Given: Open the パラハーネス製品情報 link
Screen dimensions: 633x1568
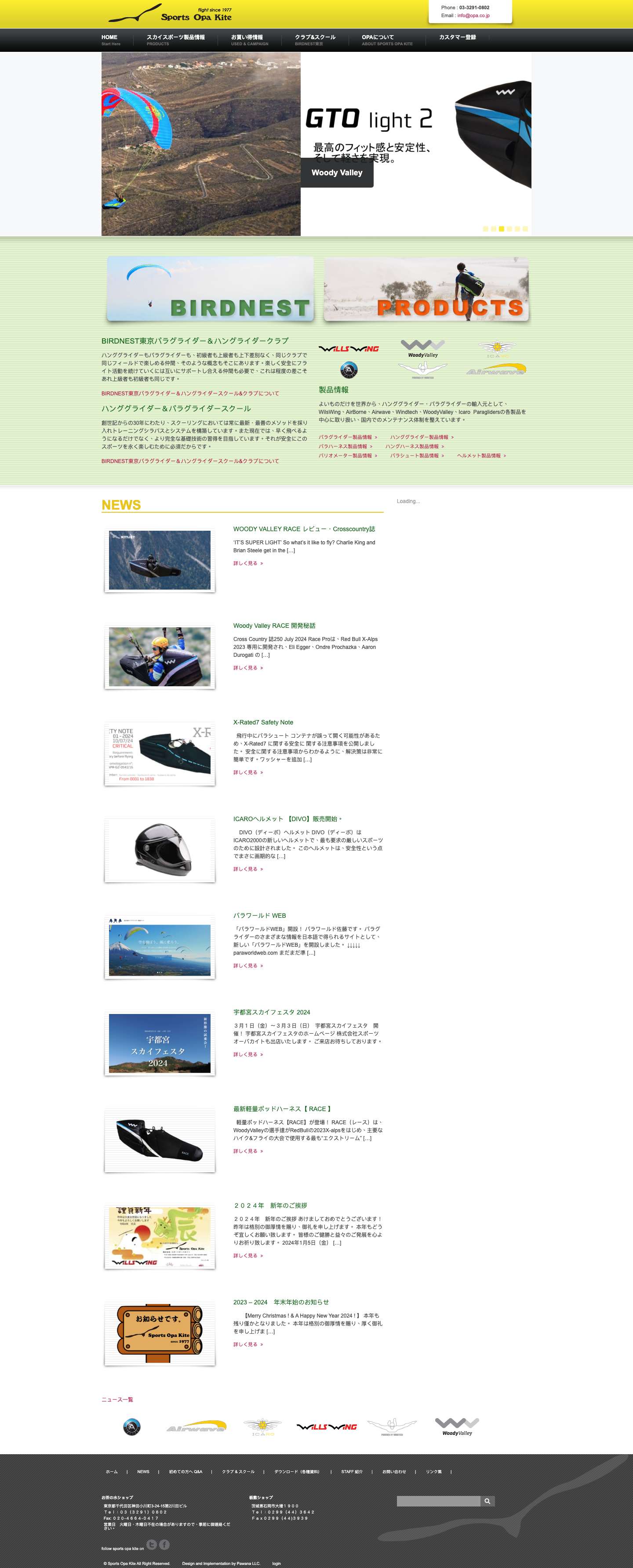Looking at the screenshot, I should [346, 447].
